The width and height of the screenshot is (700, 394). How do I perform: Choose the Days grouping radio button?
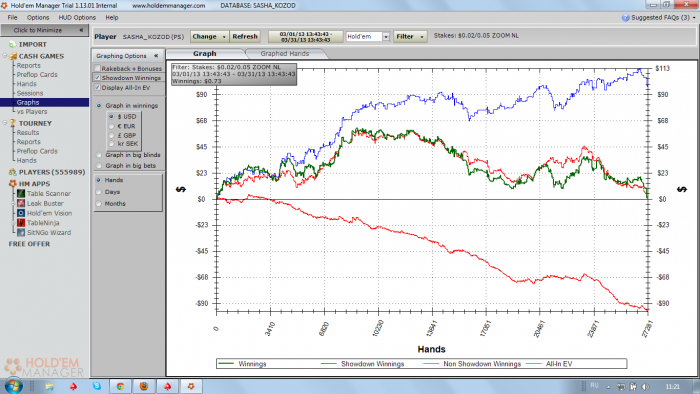[99, 192]
